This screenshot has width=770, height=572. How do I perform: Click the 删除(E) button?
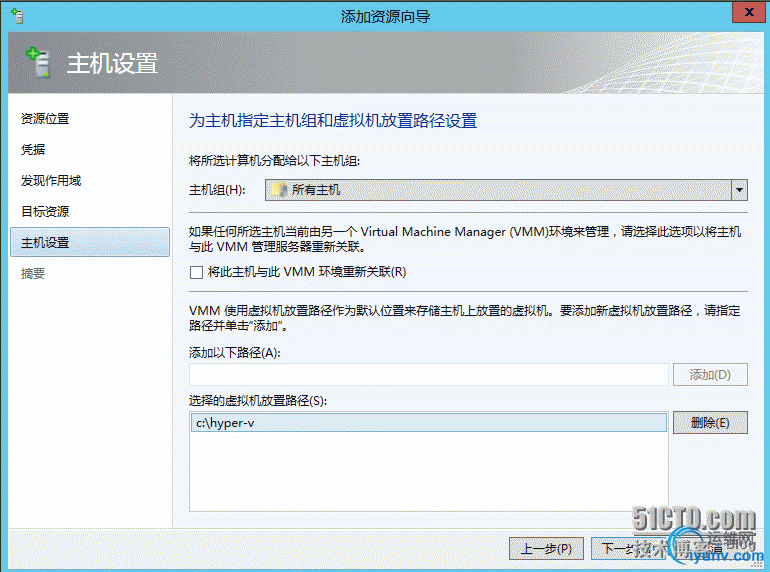click(710, 422)
